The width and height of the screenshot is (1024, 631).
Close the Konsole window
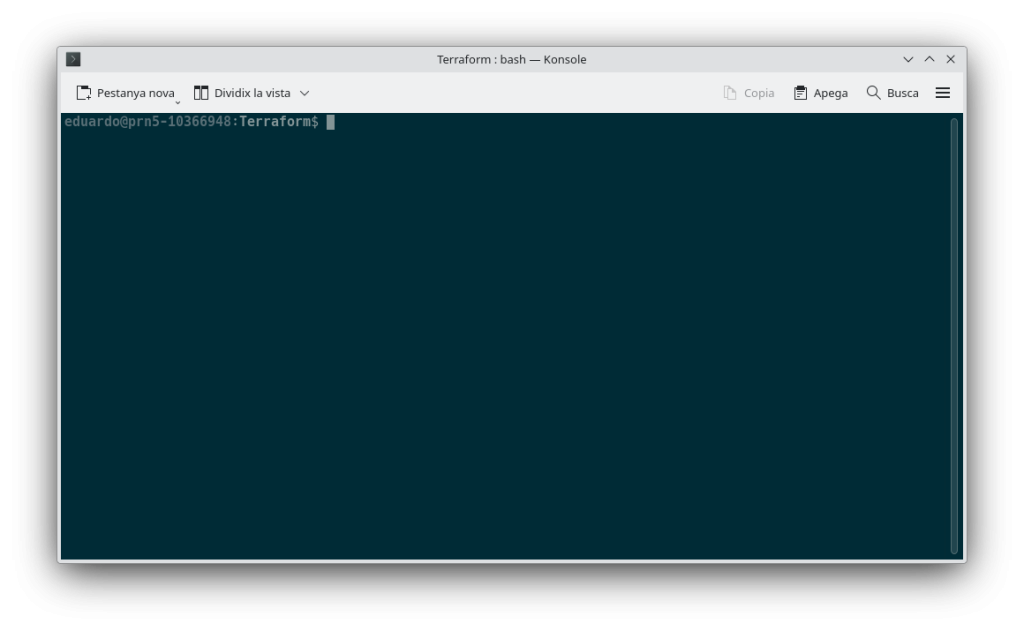point(950,59)
